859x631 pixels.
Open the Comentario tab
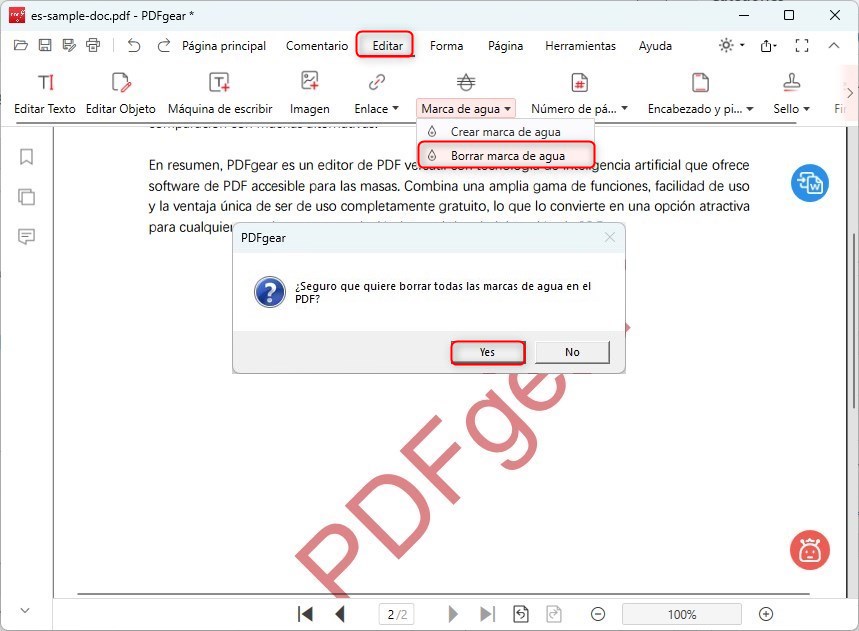pyautogui.click(x=317, y=46)
